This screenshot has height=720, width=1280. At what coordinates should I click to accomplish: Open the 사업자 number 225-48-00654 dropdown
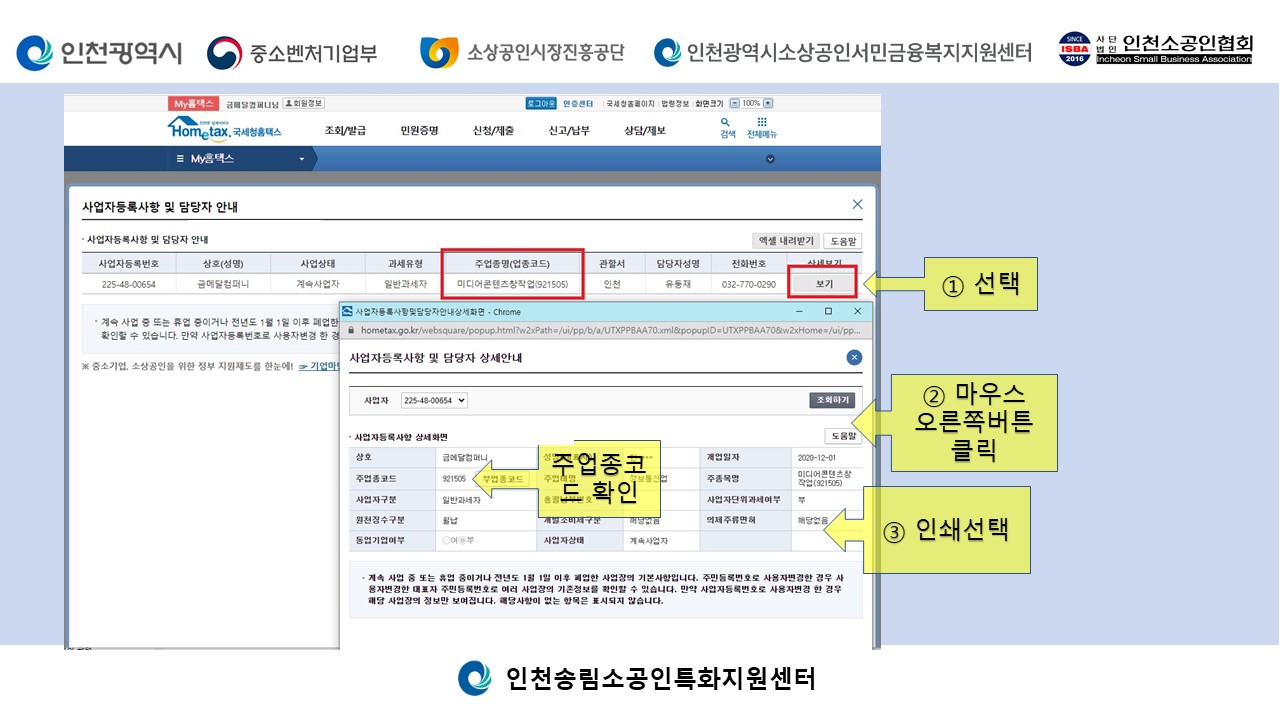pyautogui.click(x=434, y=400)
